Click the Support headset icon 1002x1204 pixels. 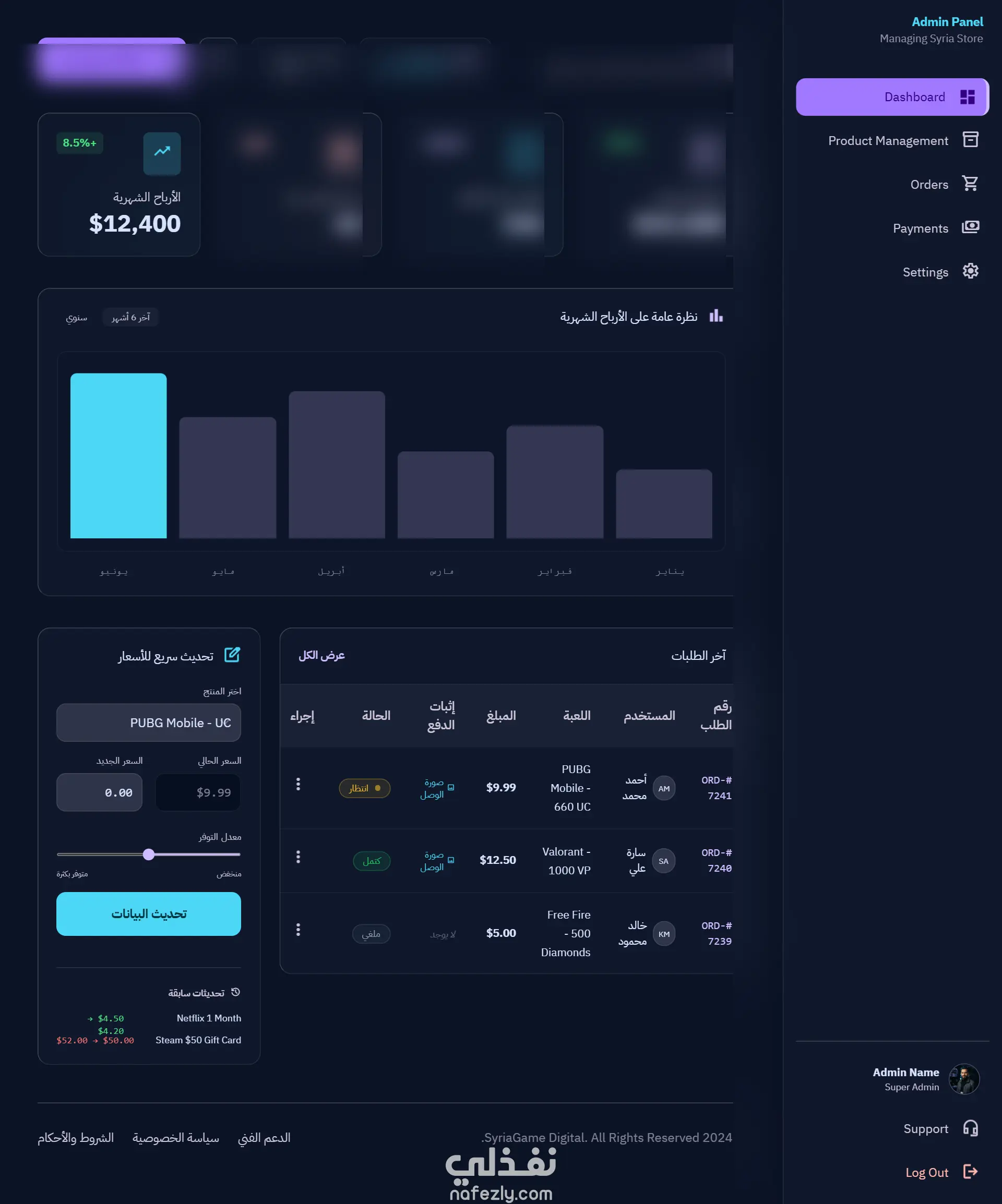click(970, 1128)
